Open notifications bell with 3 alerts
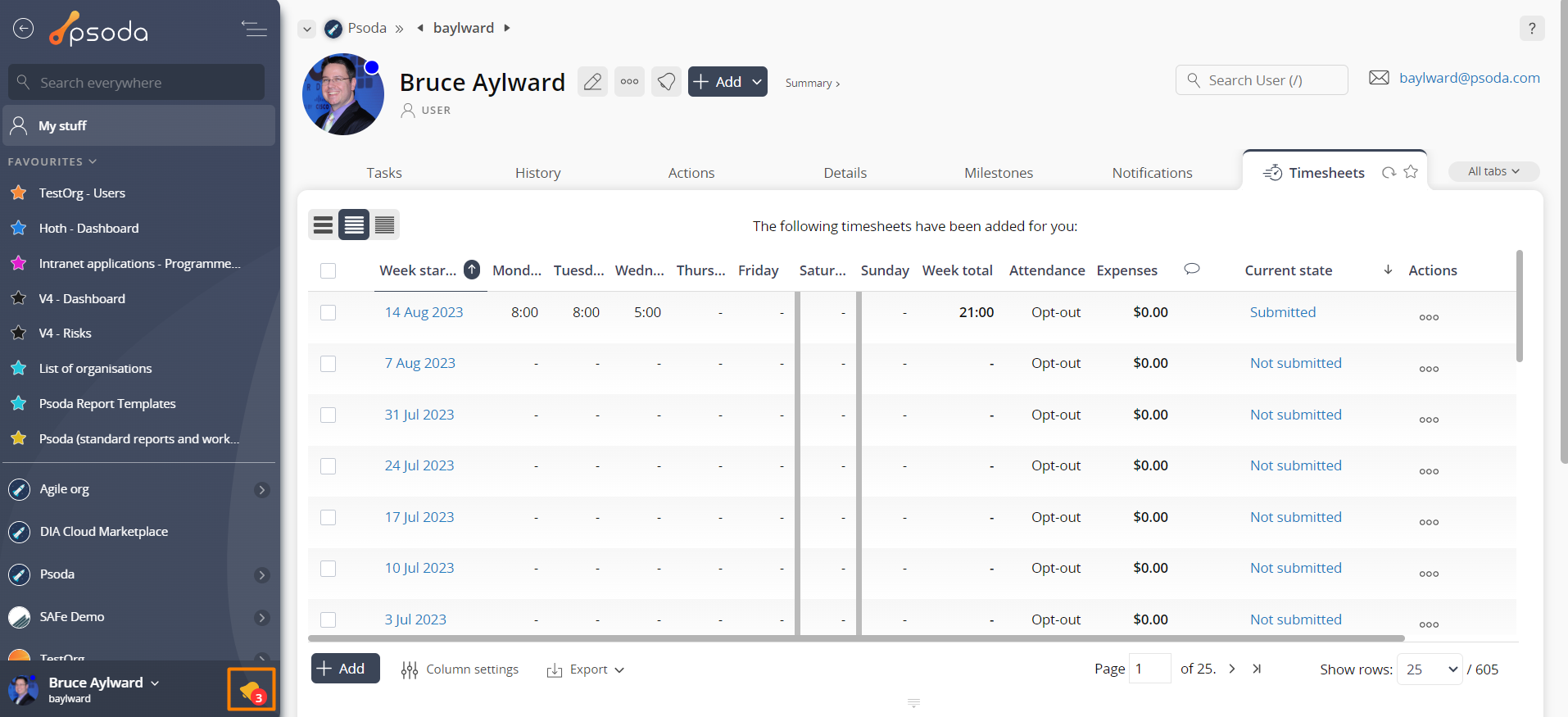Screen dimensions: 1568x717 coord(252,690)
